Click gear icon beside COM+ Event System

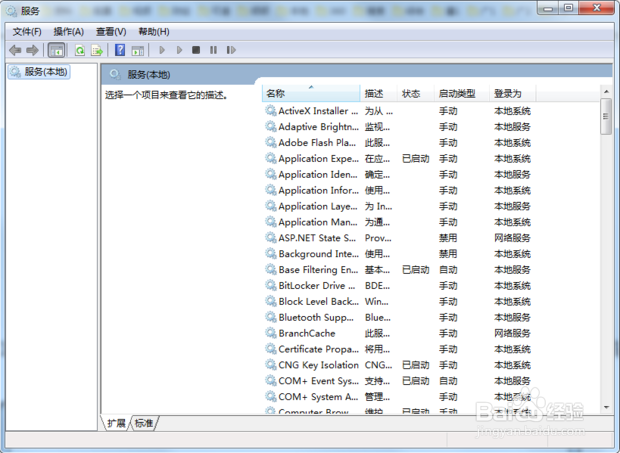[x=271, y=381]
